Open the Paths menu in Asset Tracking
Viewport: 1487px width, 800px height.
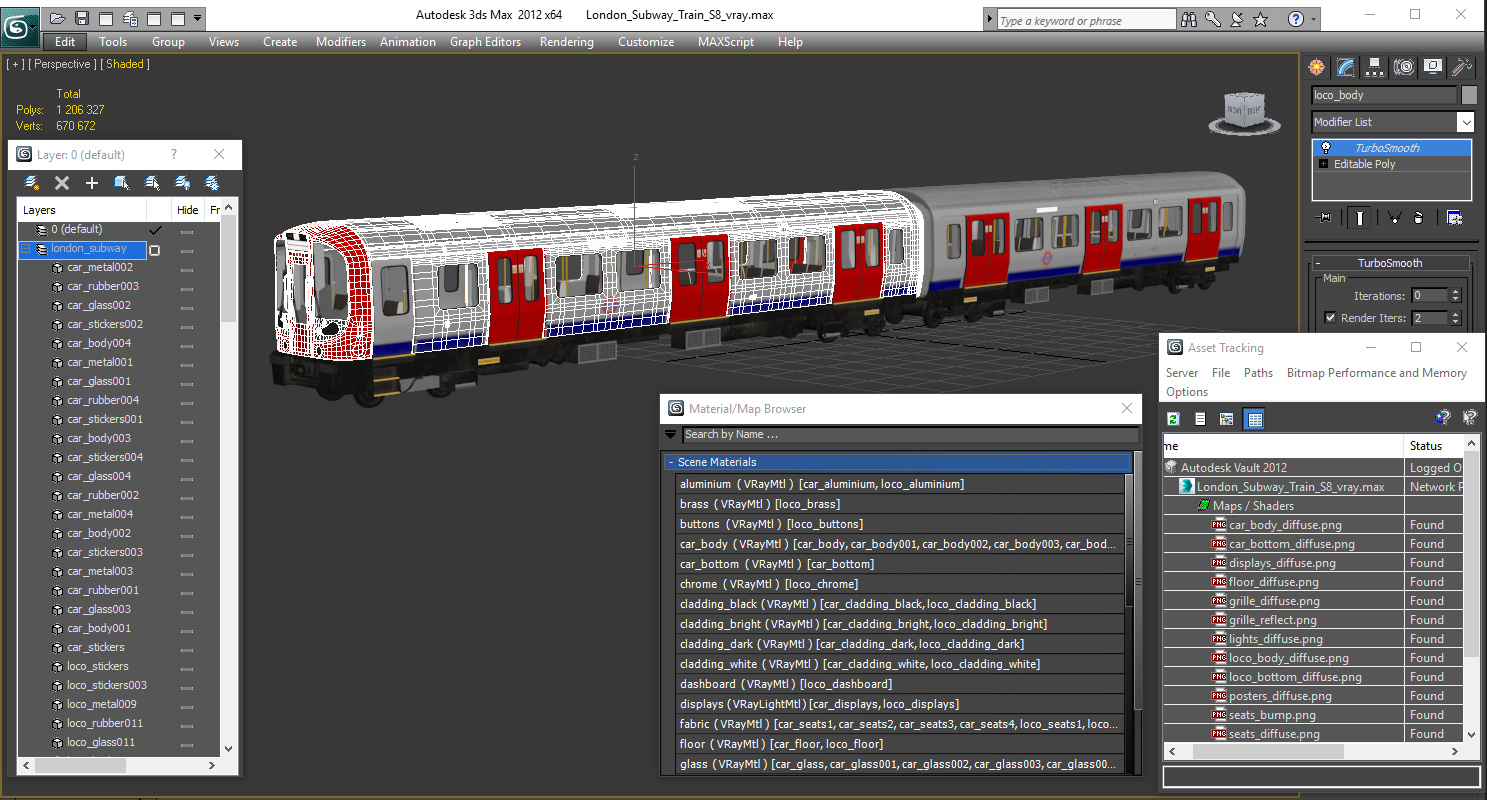(x=1258, y=373)
